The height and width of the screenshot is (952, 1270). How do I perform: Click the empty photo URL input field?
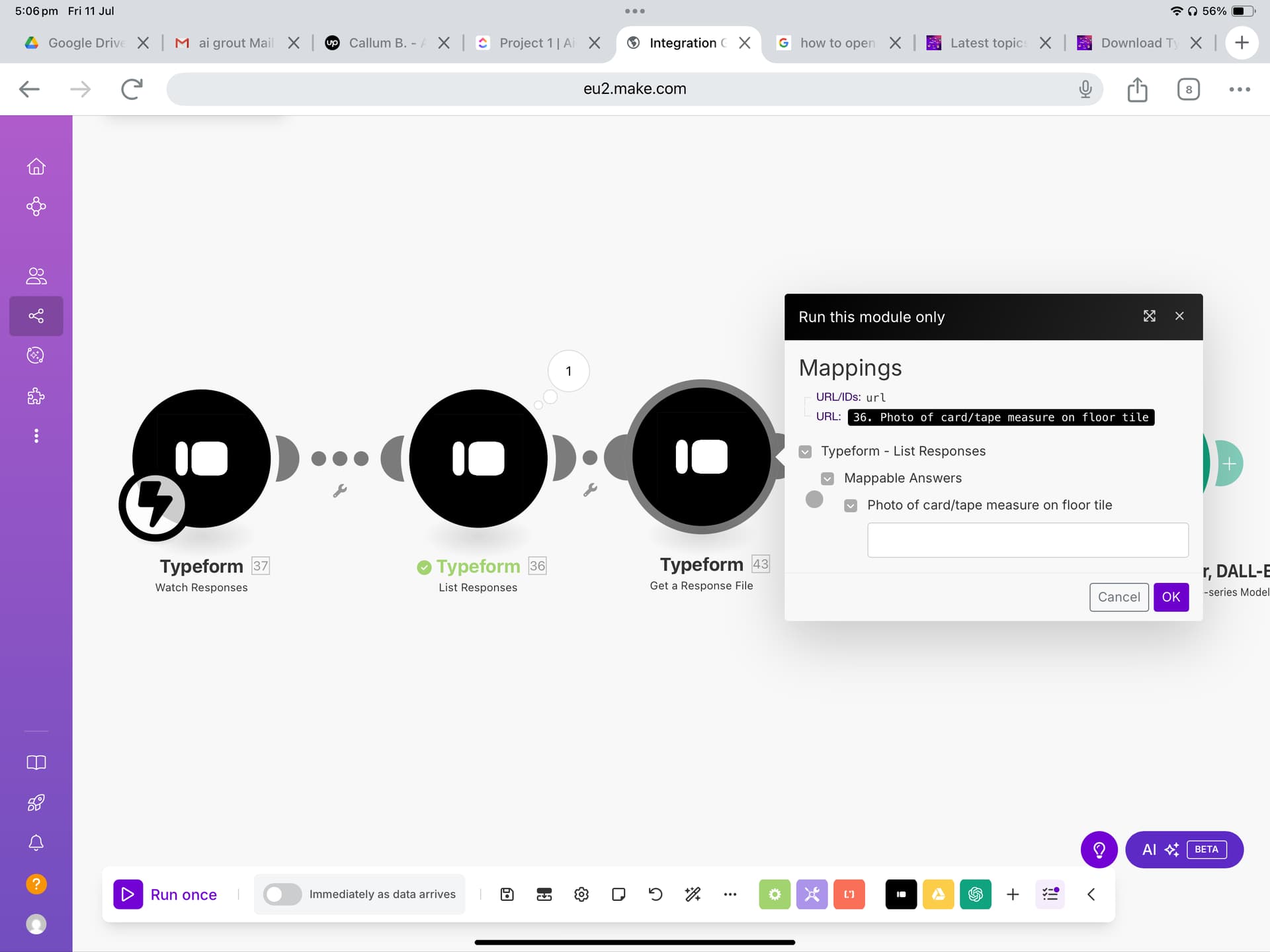1028,540
